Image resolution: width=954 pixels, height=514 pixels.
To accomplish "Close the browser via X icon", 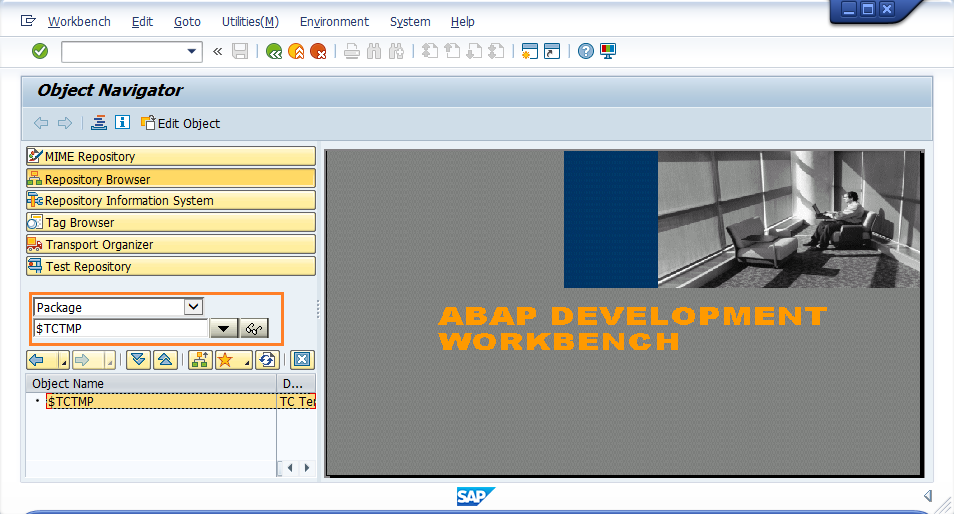I will point(302,360).
